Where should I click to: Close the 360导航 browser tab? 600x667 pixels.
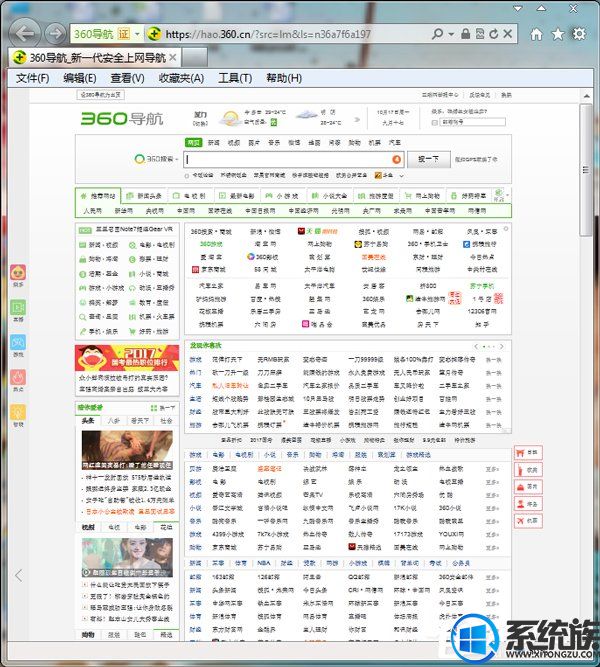(173, 57)
